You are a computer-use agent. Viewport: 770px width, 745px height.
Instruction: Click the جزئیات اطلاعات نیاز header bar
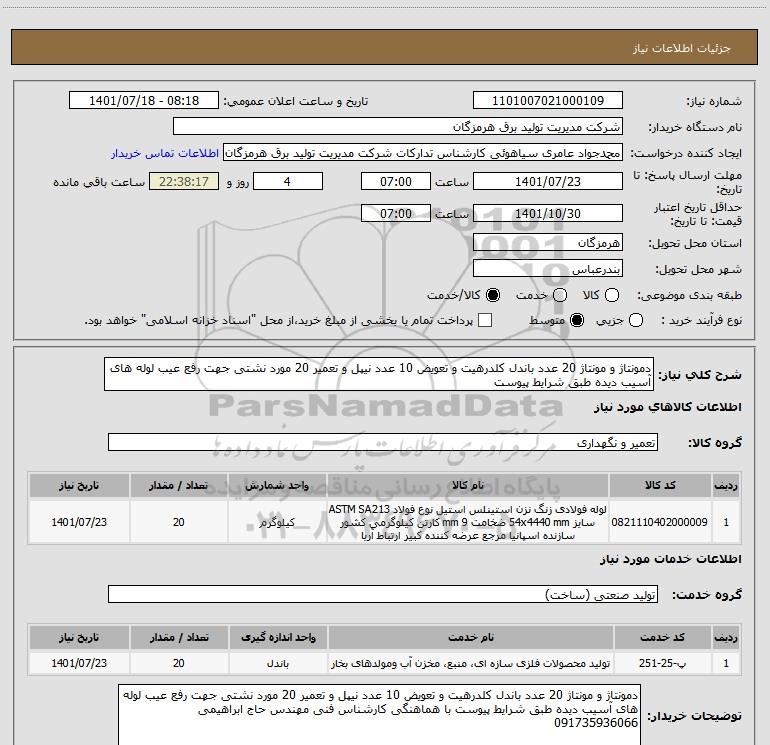384,47
